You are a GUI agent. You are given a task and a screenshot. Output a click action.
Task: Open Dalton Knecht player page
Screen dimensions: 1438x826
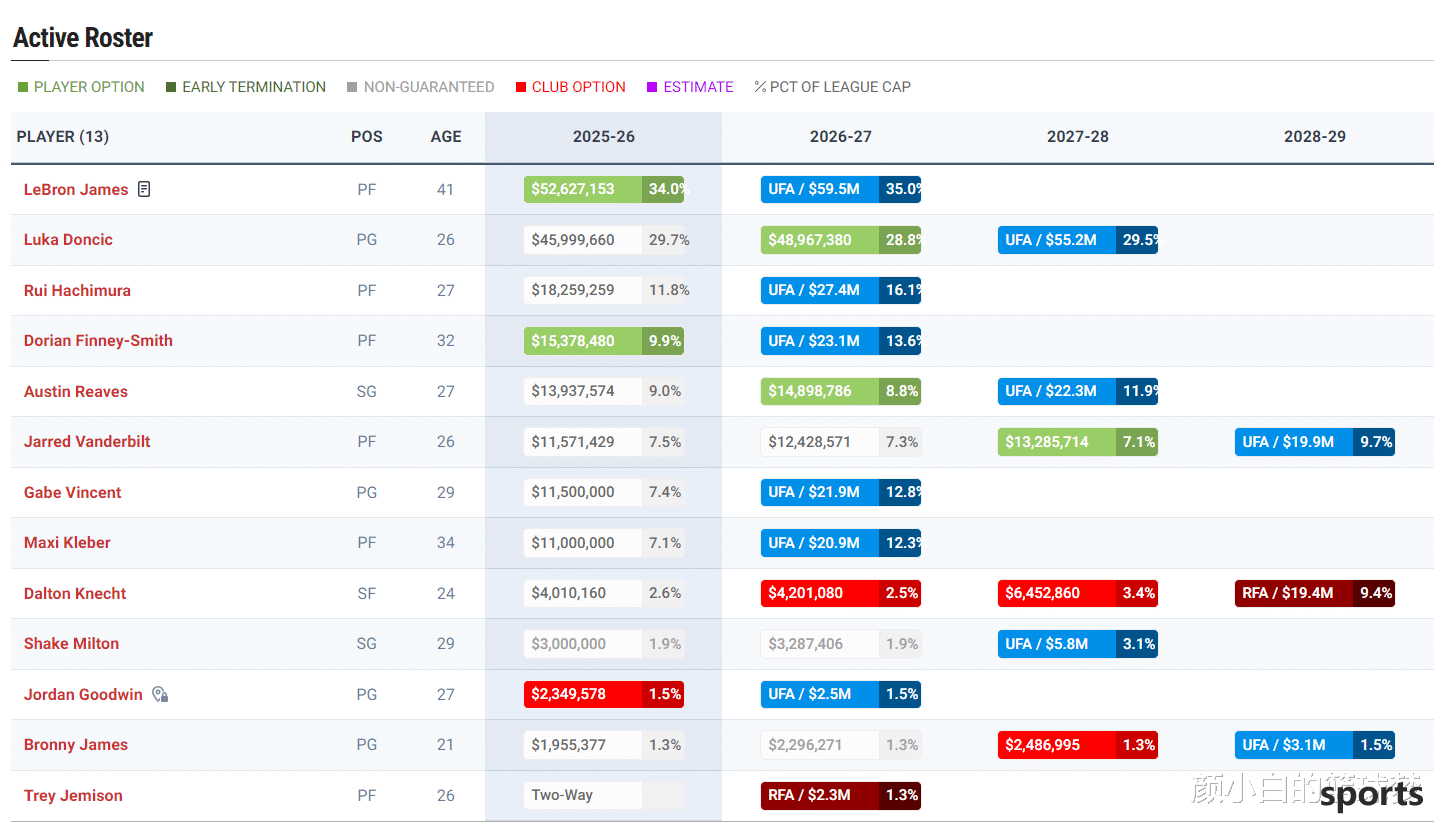[x=75, y=594]
